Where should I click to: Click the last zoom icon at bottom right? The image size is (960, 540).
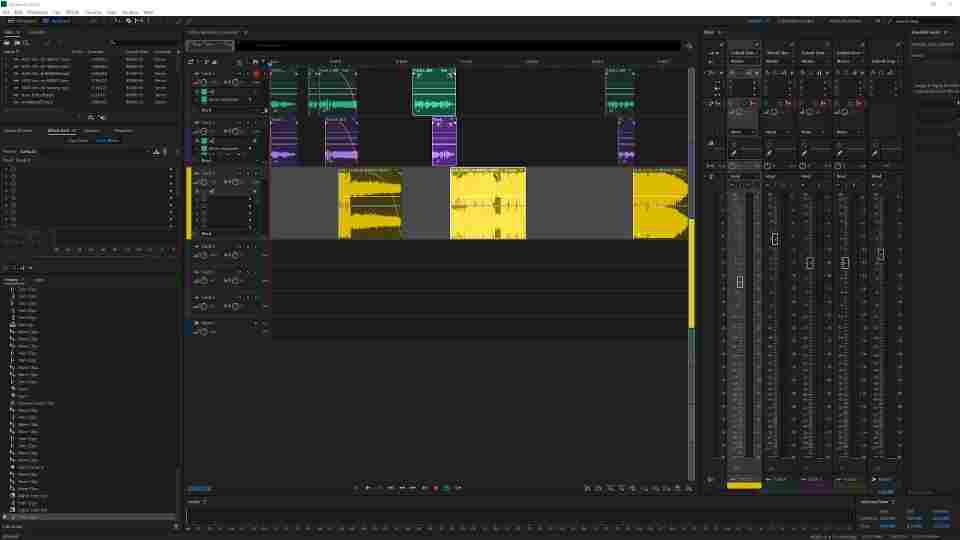(689, 488)
